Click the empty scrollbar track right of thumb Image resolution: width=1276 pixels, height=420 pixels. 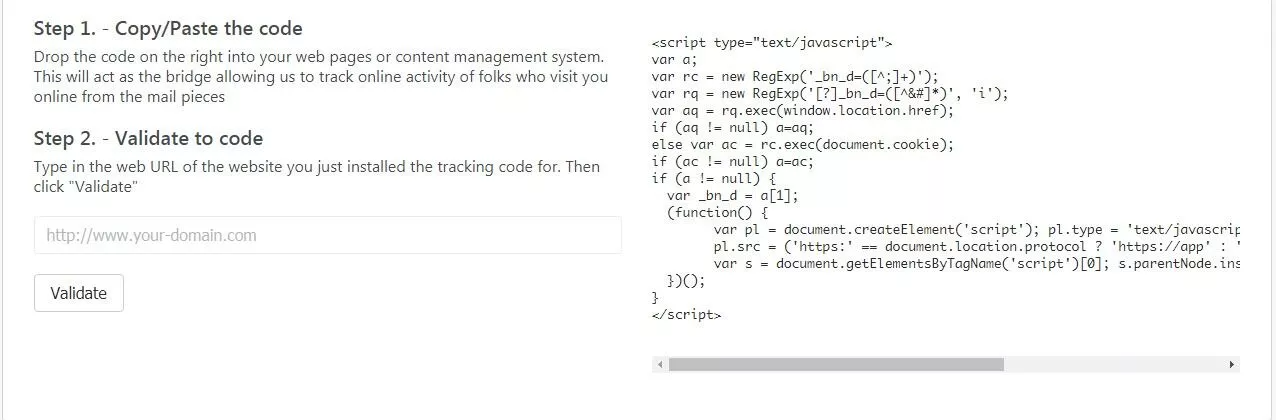pyautogui.click(x=1110, y=365)
